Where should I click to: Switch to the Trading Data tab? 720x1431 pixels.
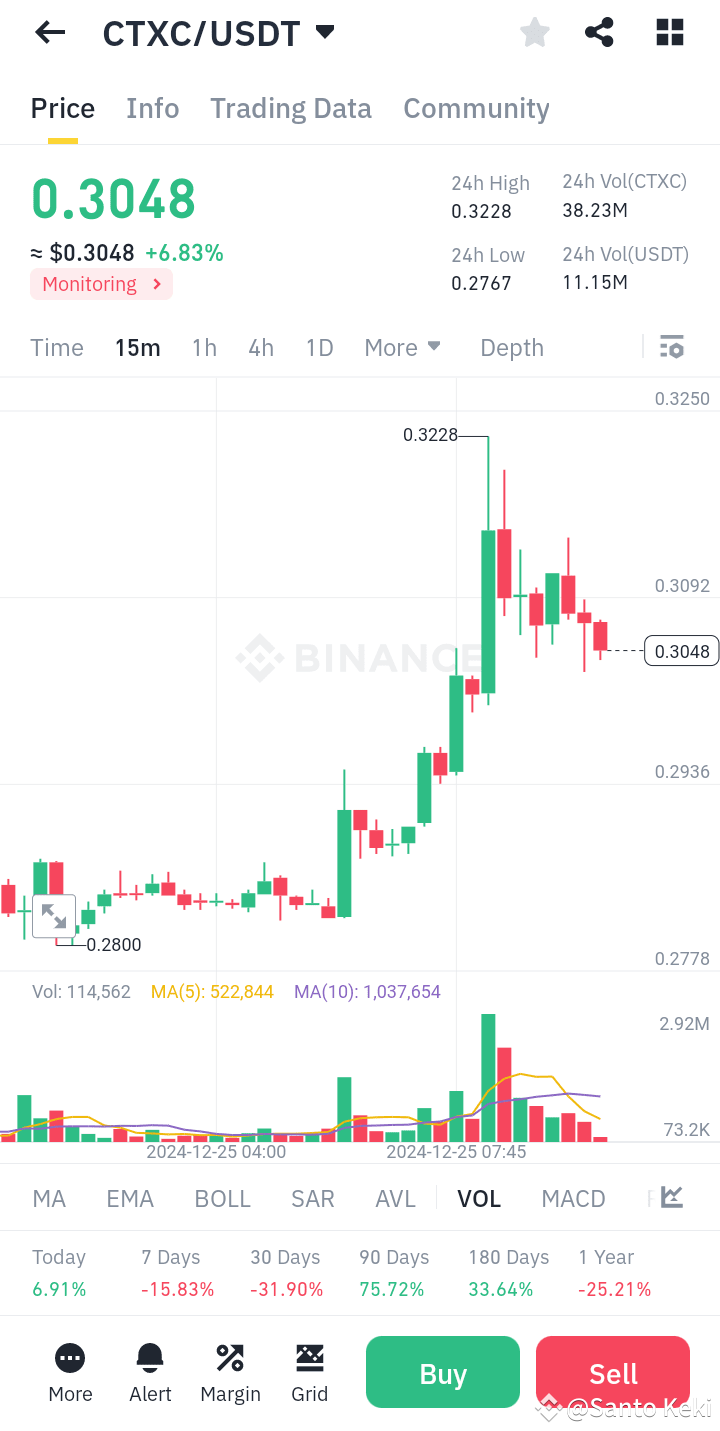(x=290, y=108)
